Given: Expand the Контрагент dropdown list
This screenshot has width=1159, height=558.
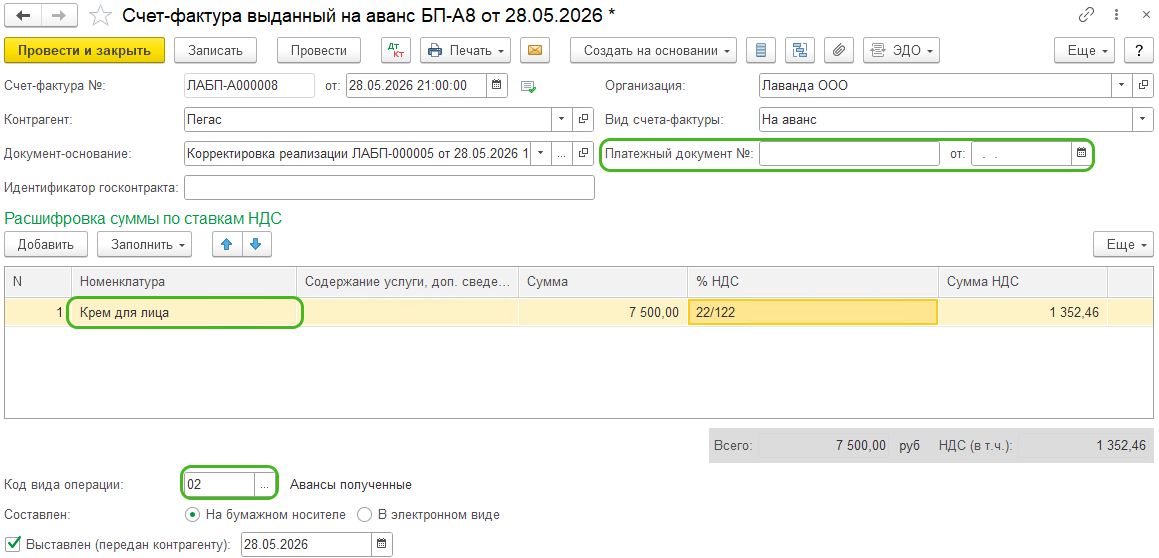Looking at the screenshot, I should 562,119.
